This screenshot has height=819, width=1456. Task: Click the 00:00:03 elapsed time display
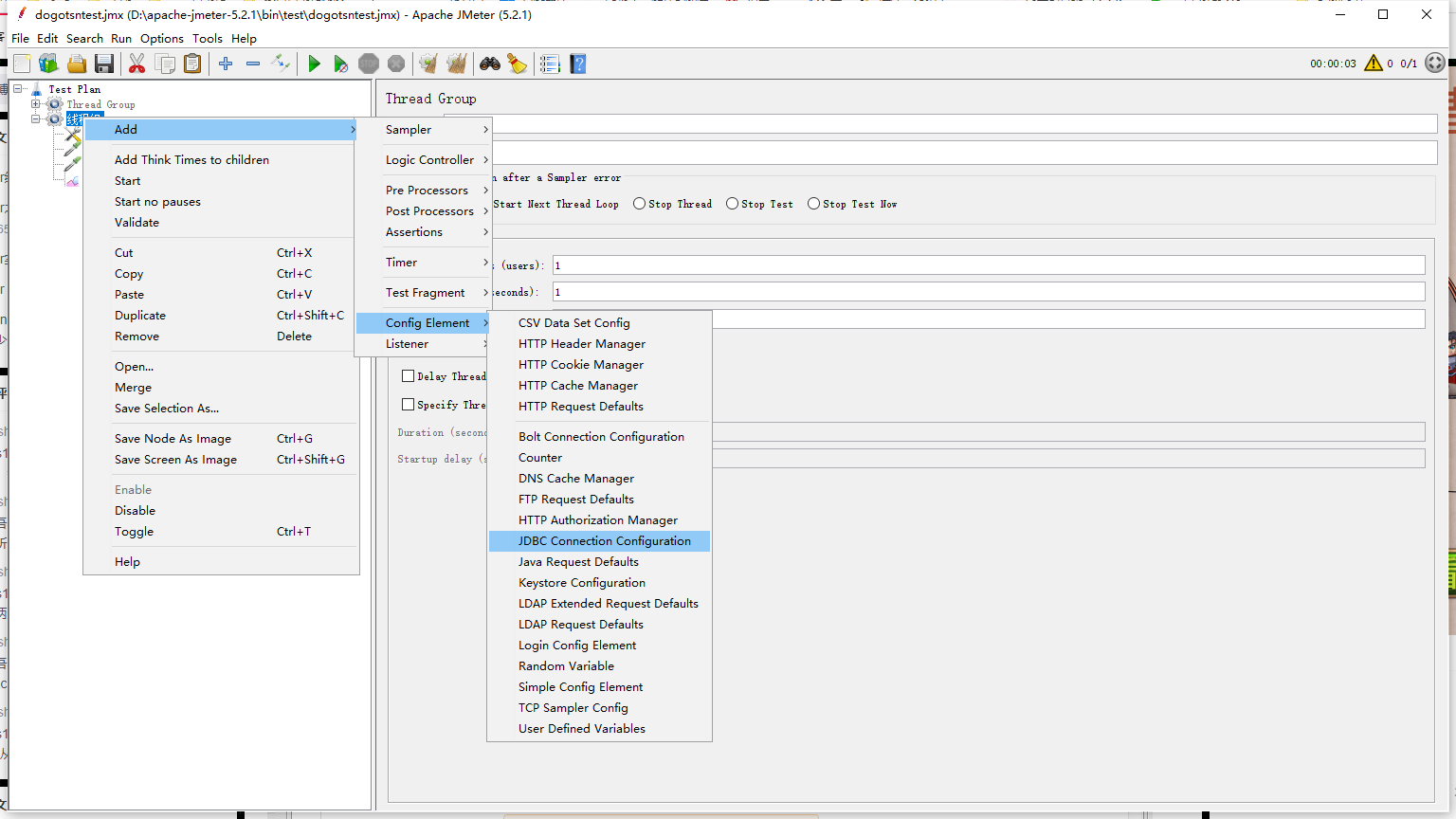tap(1333, 64)
